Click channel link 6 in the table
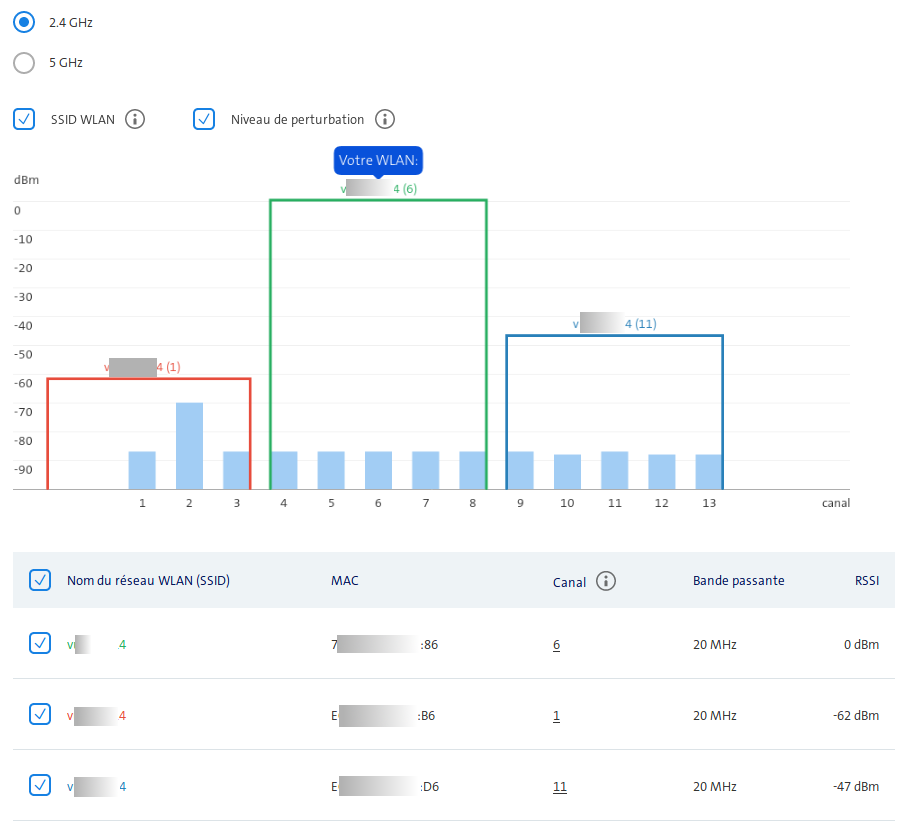Viewport: 905px width, 824px height. (556, 645)
